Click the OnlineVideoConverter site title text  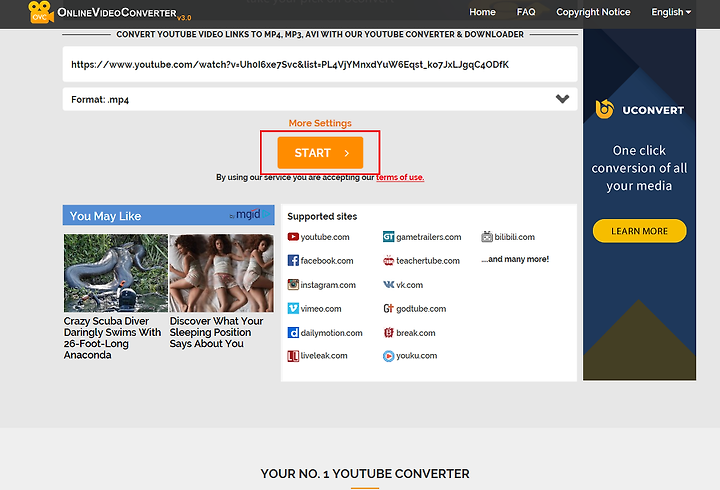point(118,13)
